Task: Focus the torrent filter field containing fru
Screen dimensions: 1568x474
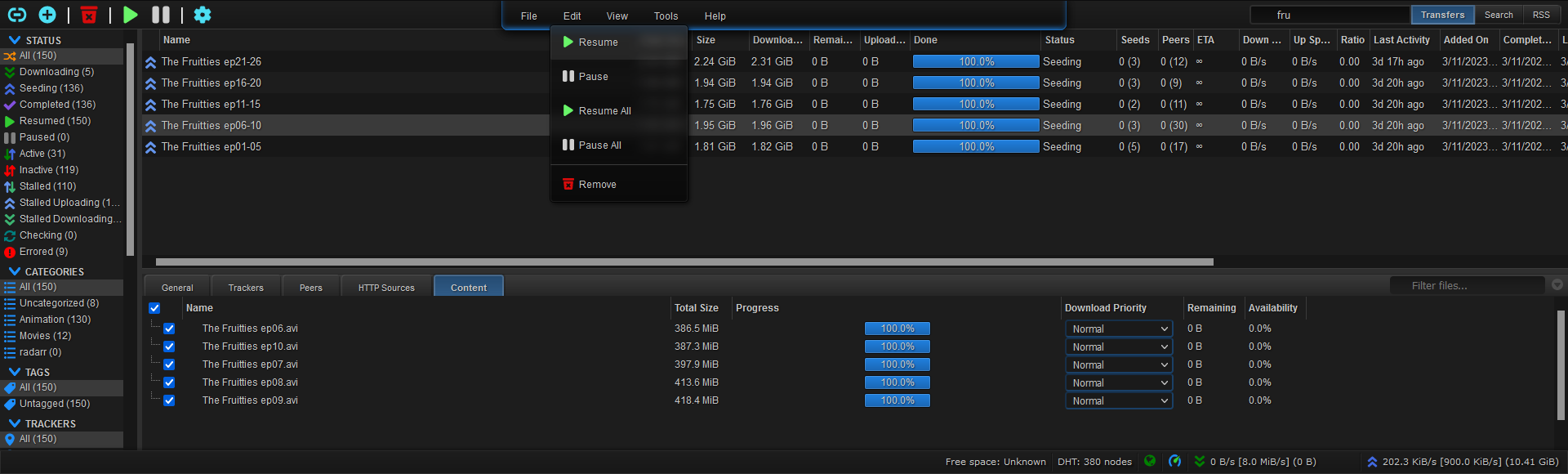Action: click(x=1330, y=15)
